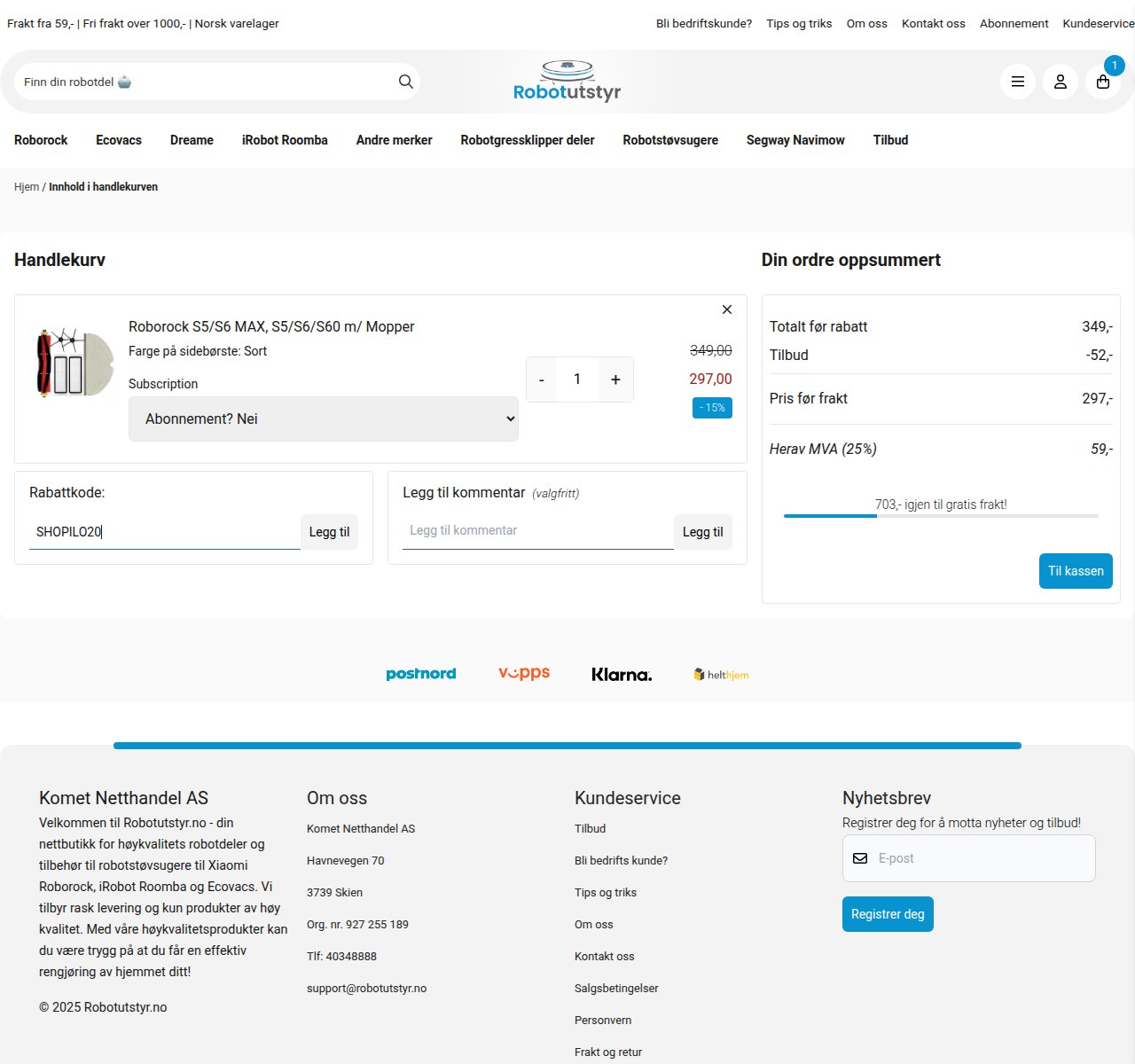Image resolution: width=1135 pixels, height=1064 pixels.
Task: Open the Dreame menu category
Action: (x=192, y=140)
